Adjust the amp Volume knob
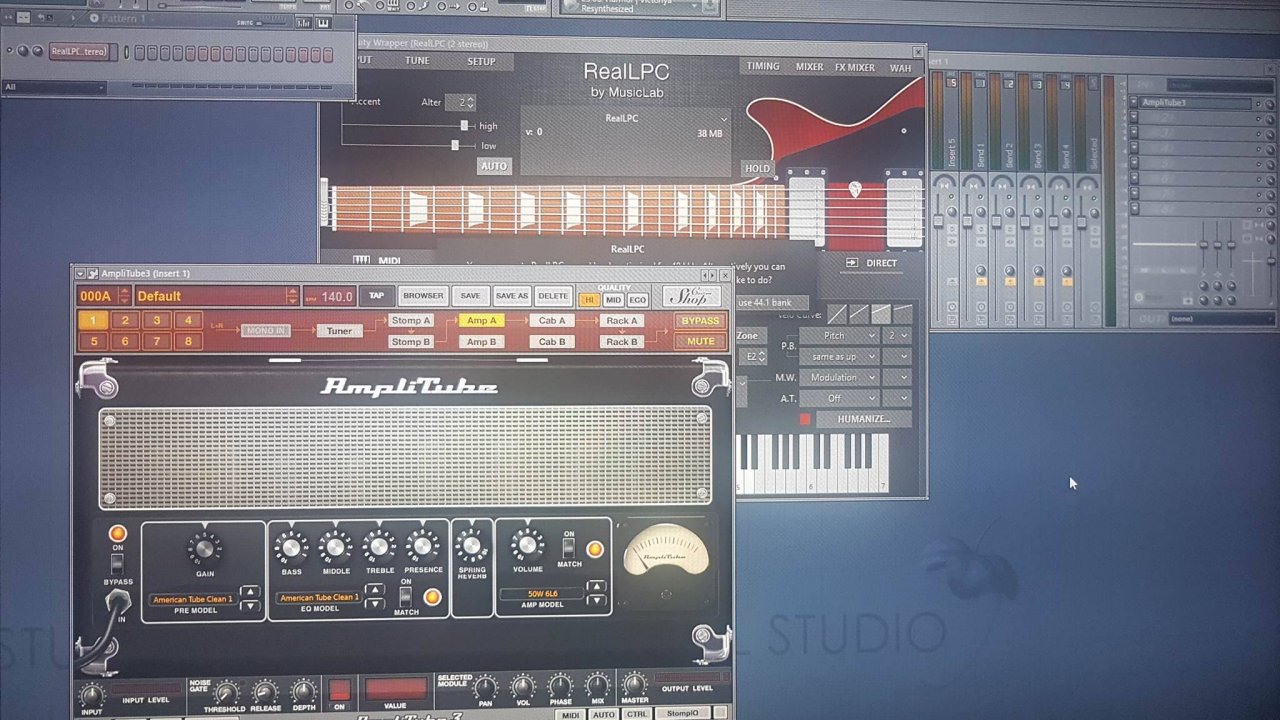 527,546
